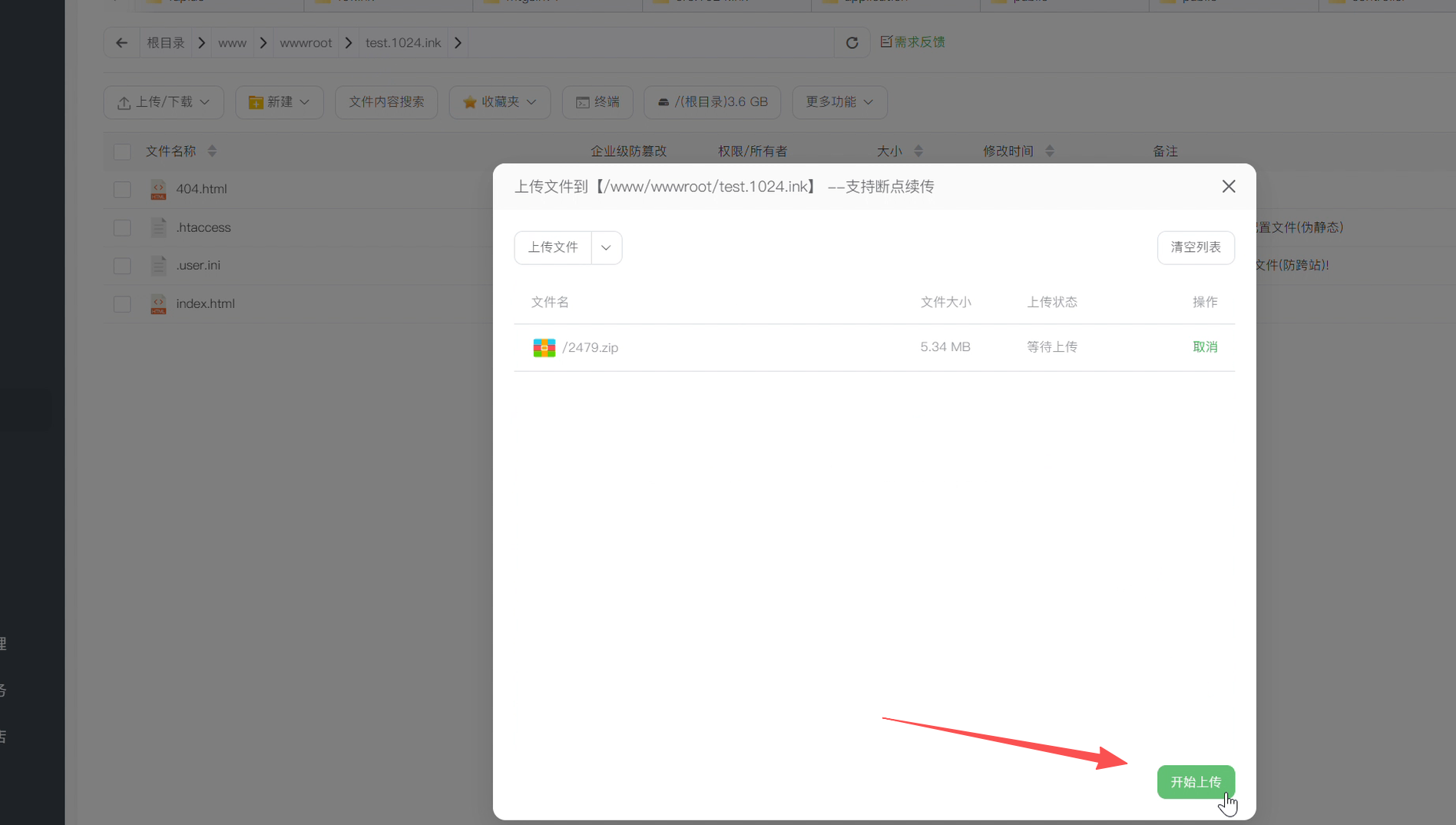Viewport: 1456px width, 825px height.
Task: Open the 更多功能 menu
Action: point(839,101)
